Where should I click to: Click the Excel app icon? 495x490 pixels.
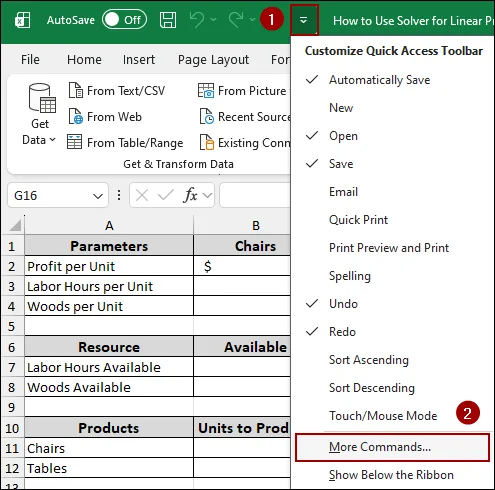tap(23, 20)
